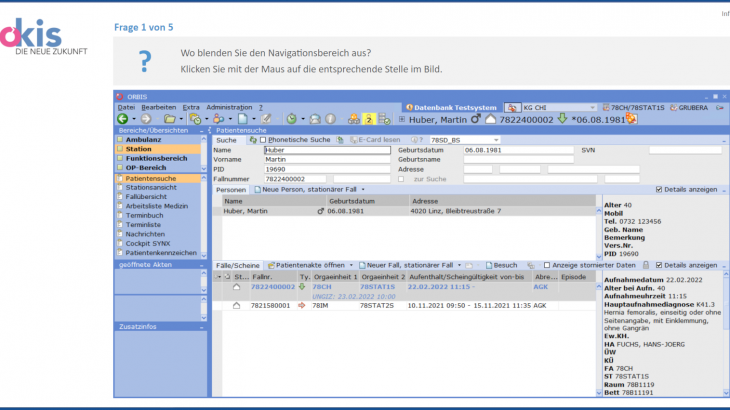Enable the Phonetische Suche checkbox
Screen dimensions: 730x410
click(263, 140)
